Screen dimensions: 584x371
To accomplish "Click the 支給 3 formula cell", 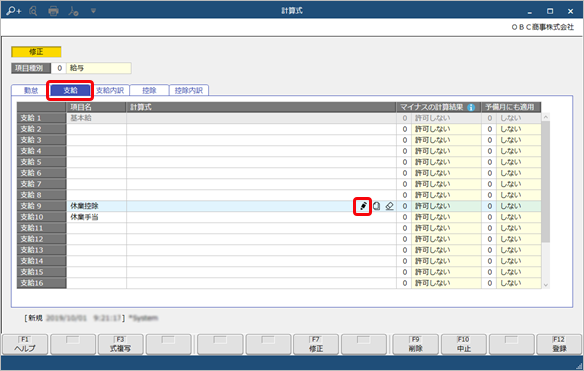I will pyautogui.click(x=261, y=140).
